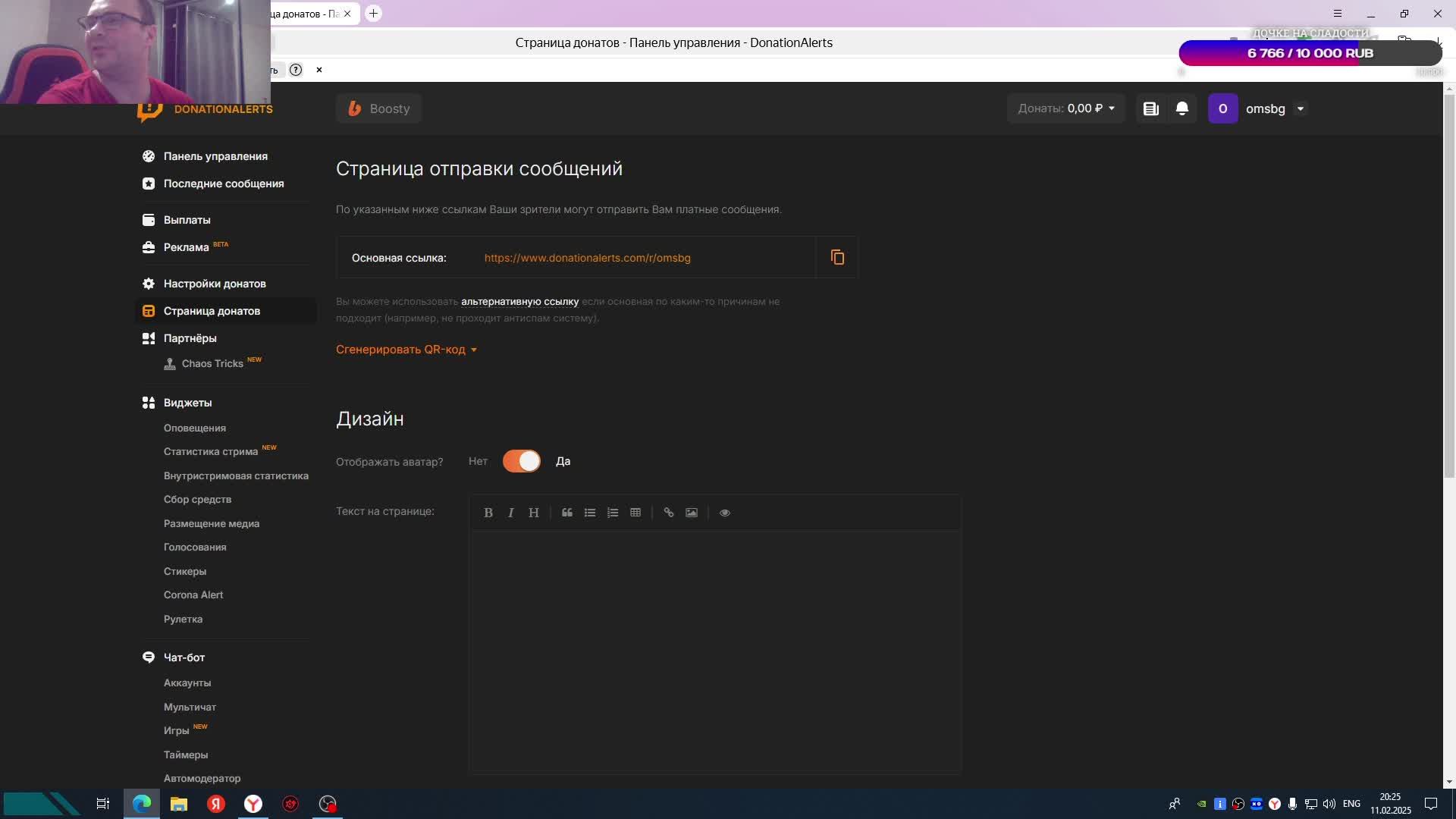Image resolution: width=1456 pixels, height=819 pixels.
Task: Insert a table via editor toolbar
Action: pos(635,513)
